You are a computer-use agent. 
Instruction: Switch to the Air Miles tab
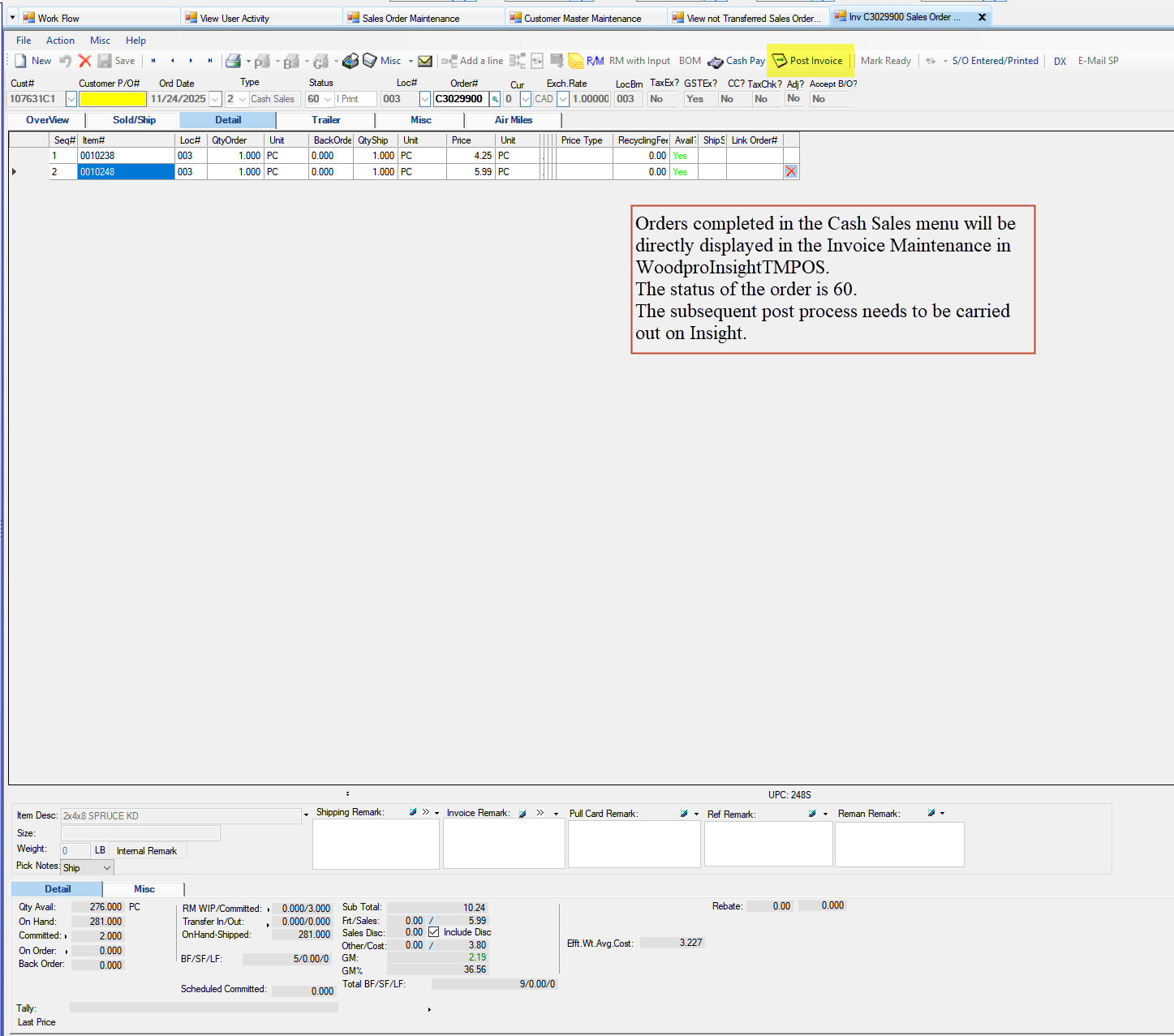513,120
